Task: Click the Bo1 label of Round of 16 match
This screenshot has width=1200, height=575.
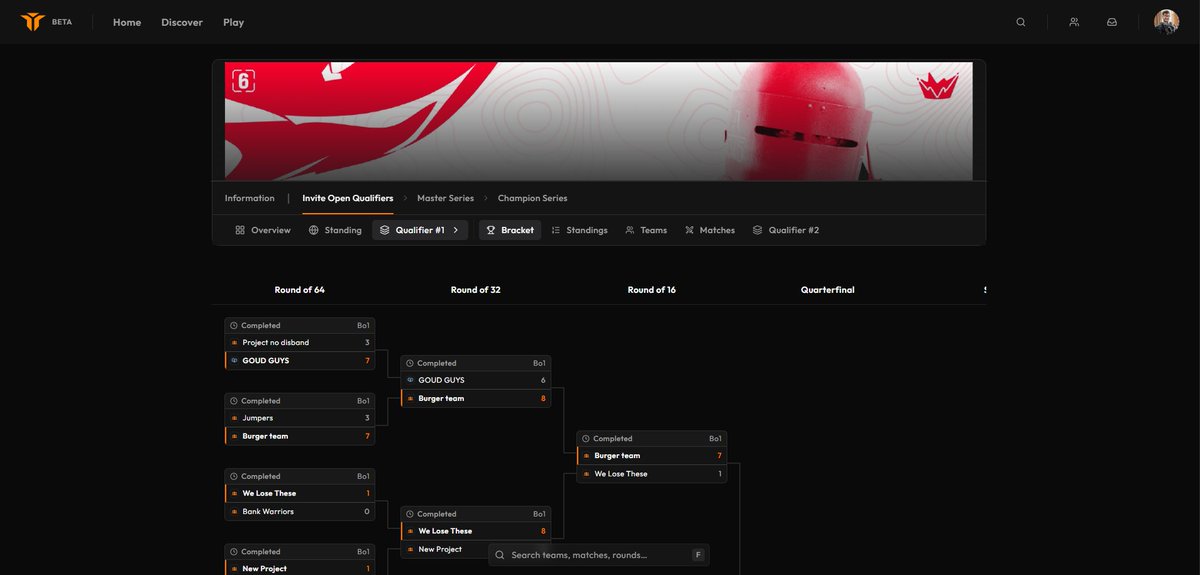Action: click(x=715, y=439)
